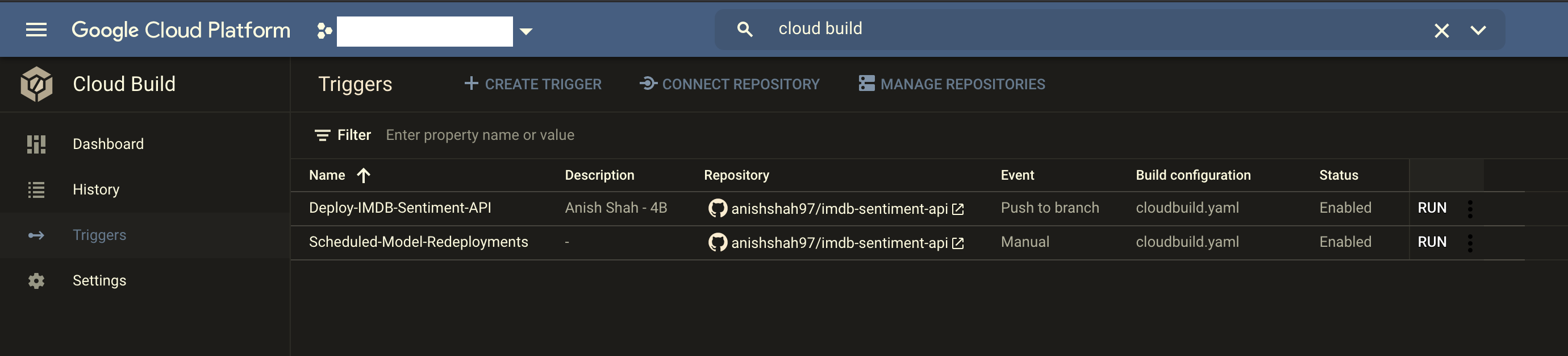This screenshot has height=356, width=1568.
Task: Click the 'Anish Shah - 4B' description cell
Action: point(616,208)
